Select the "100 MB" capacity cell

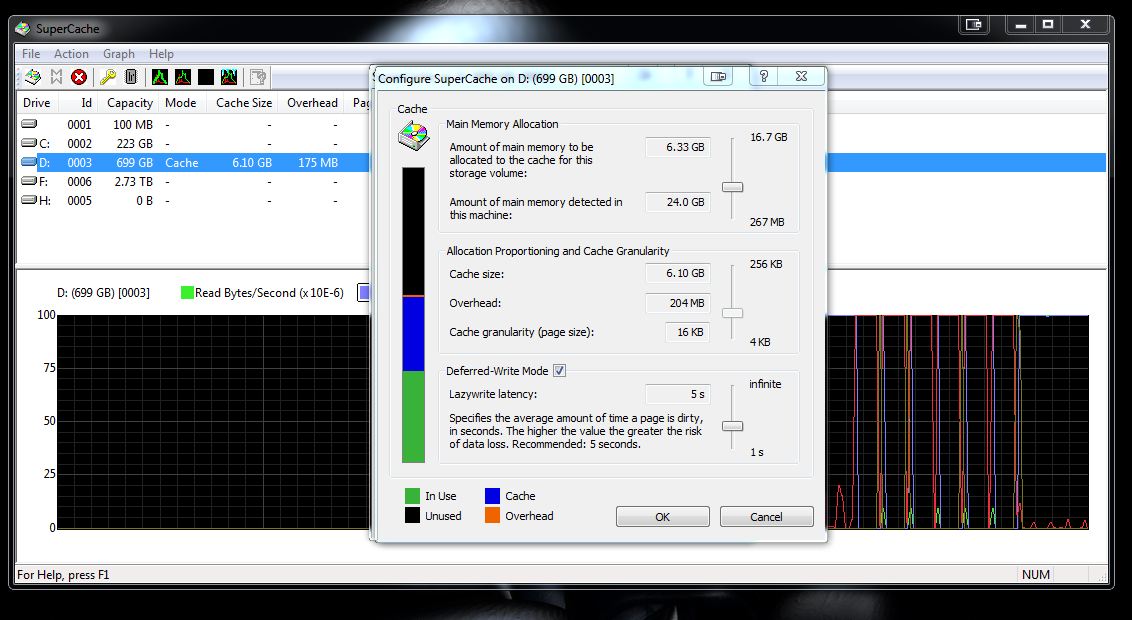pos(133,124)
